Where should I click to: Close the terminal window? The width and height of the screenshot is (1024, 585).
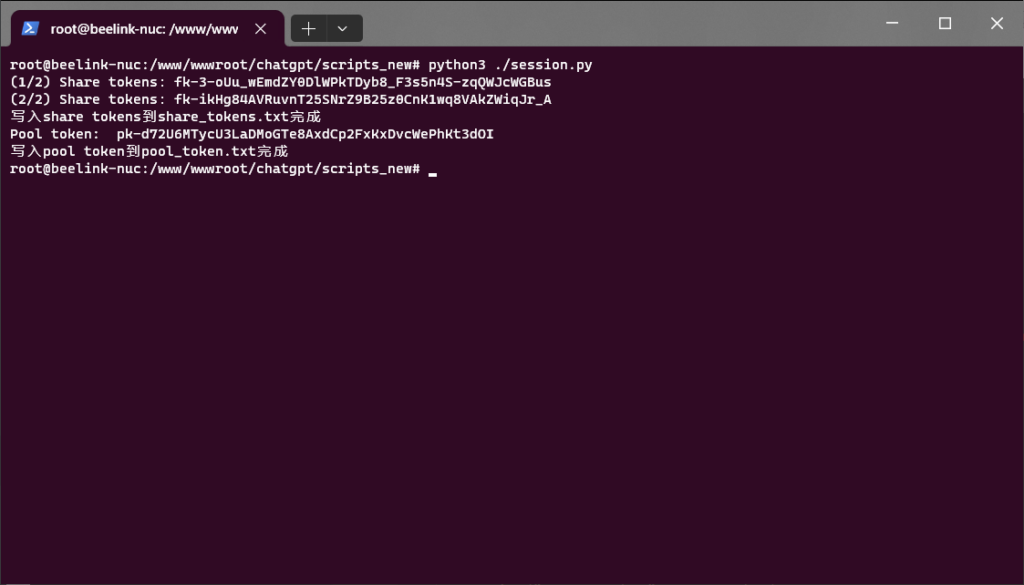pos(996,23)
